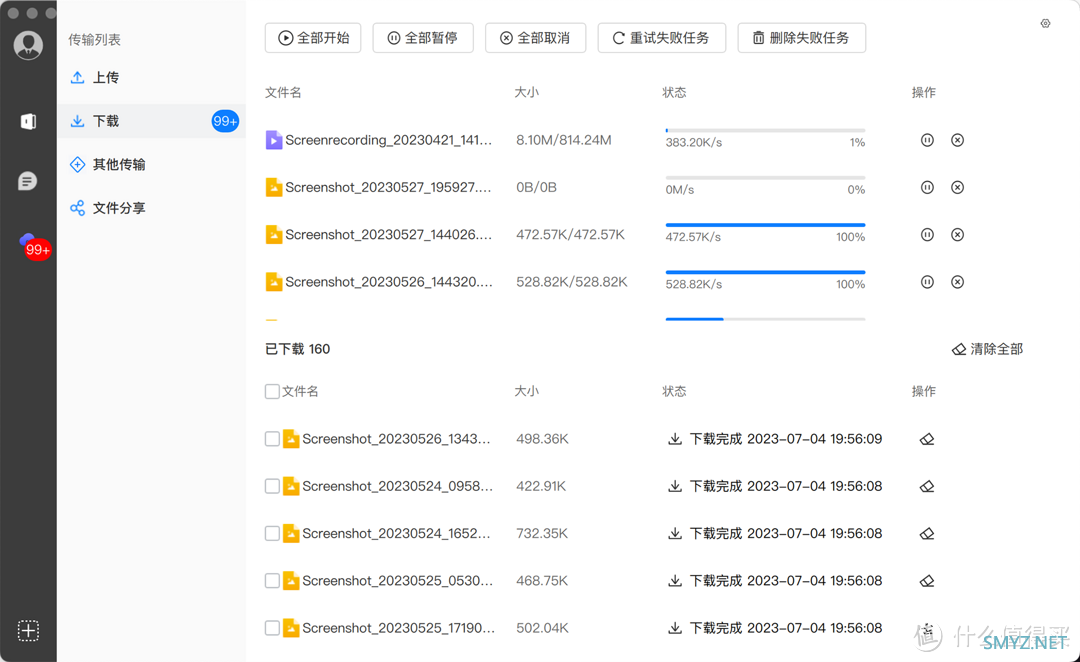
Task: Pause the Screenshot_20230527_195927 download
Action: 927,187
